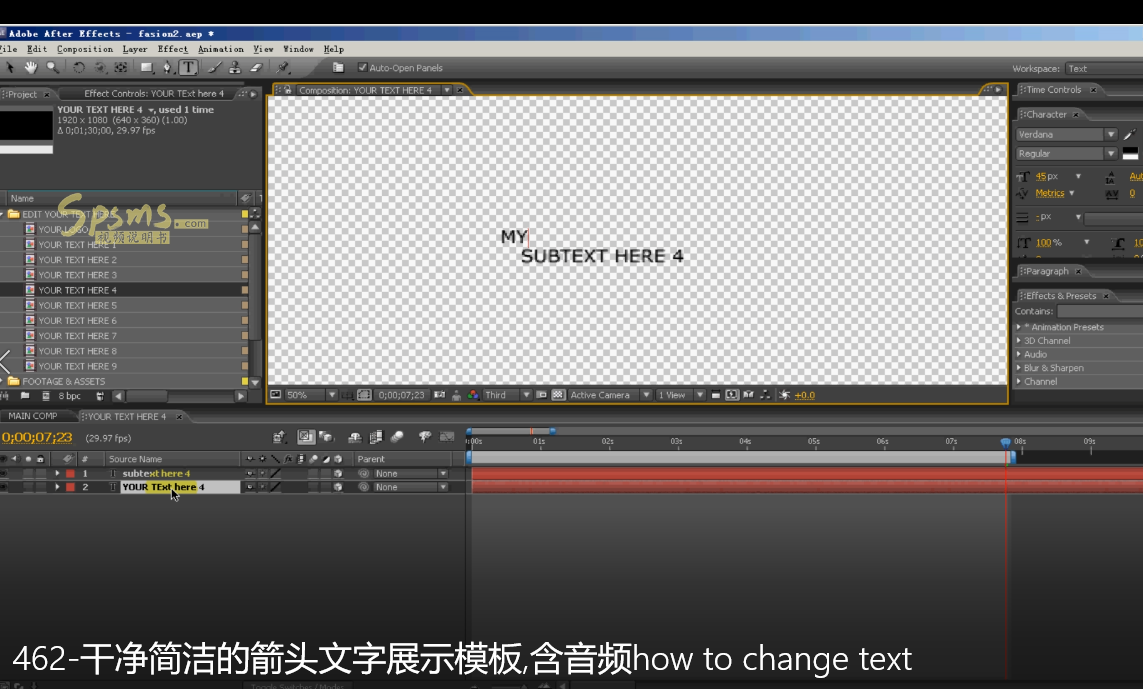The height and width of the screenshot is (689, 1143).
Task: Activate the Horizontal Type tool
Action: point(188,68)
